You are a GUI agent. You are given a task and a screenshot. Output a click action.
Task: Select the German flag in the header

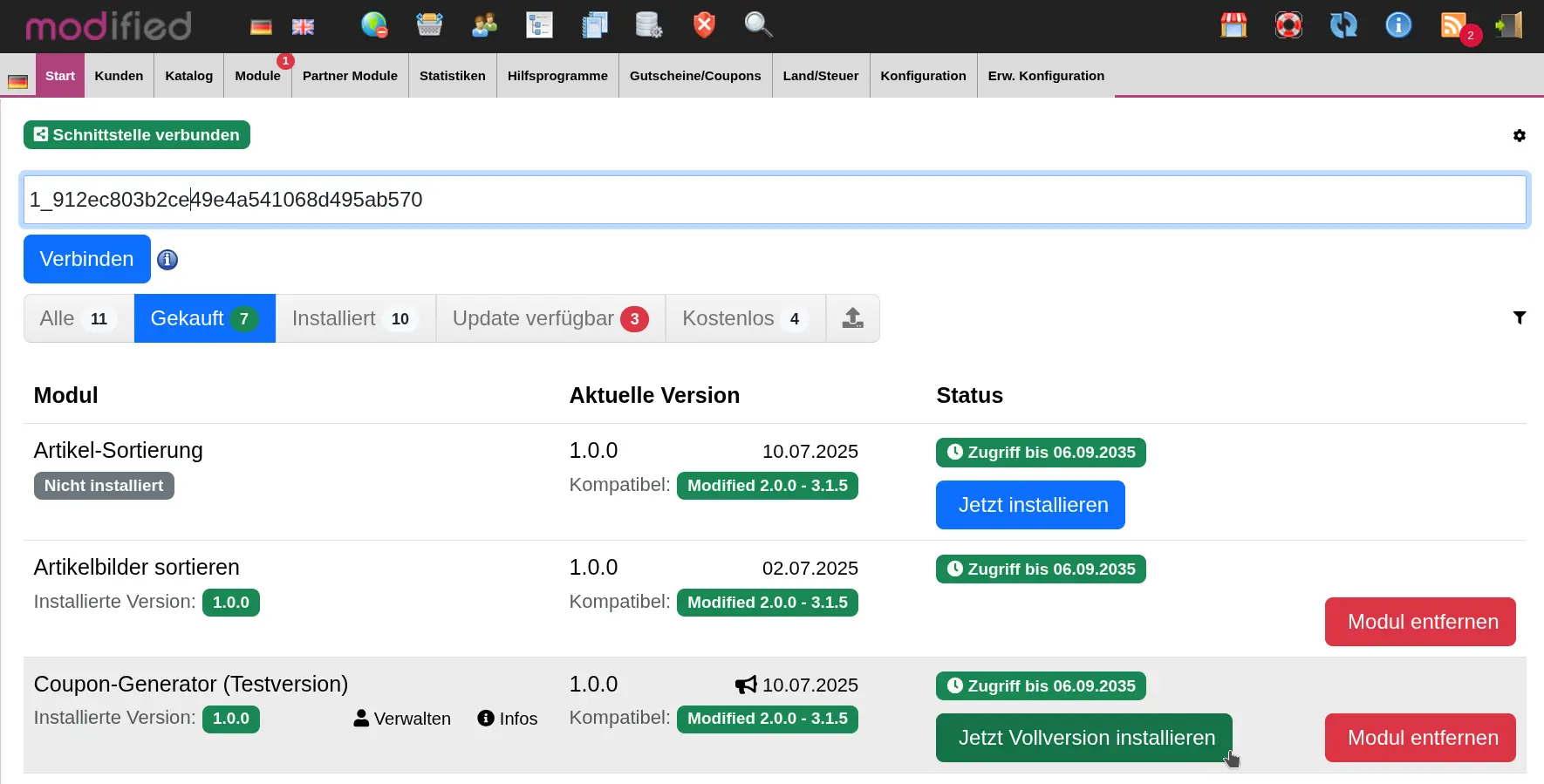pyautogui.click(x=261, y=27)
